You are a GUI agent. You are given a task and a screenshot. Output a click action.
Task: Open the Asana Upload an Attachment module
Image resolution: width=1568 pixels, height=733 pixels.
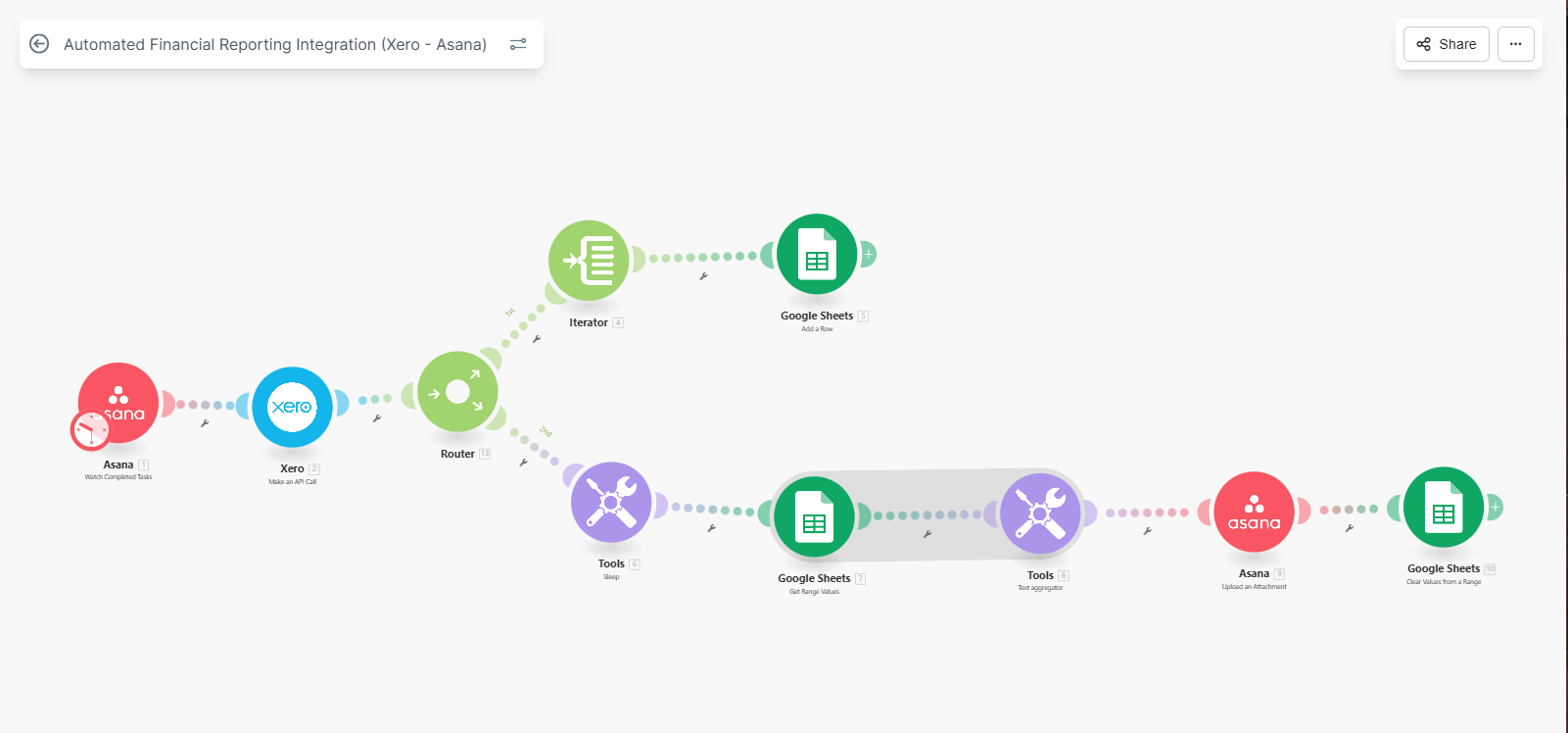pyautogui.click(x=1254, y=512)
